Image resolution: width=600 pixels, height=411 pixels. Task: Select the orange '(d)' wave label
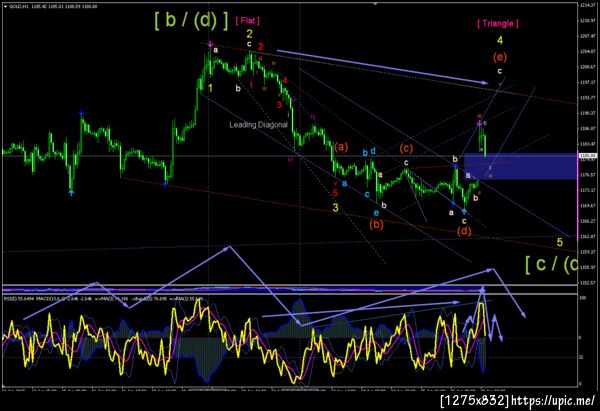(464, 231)
